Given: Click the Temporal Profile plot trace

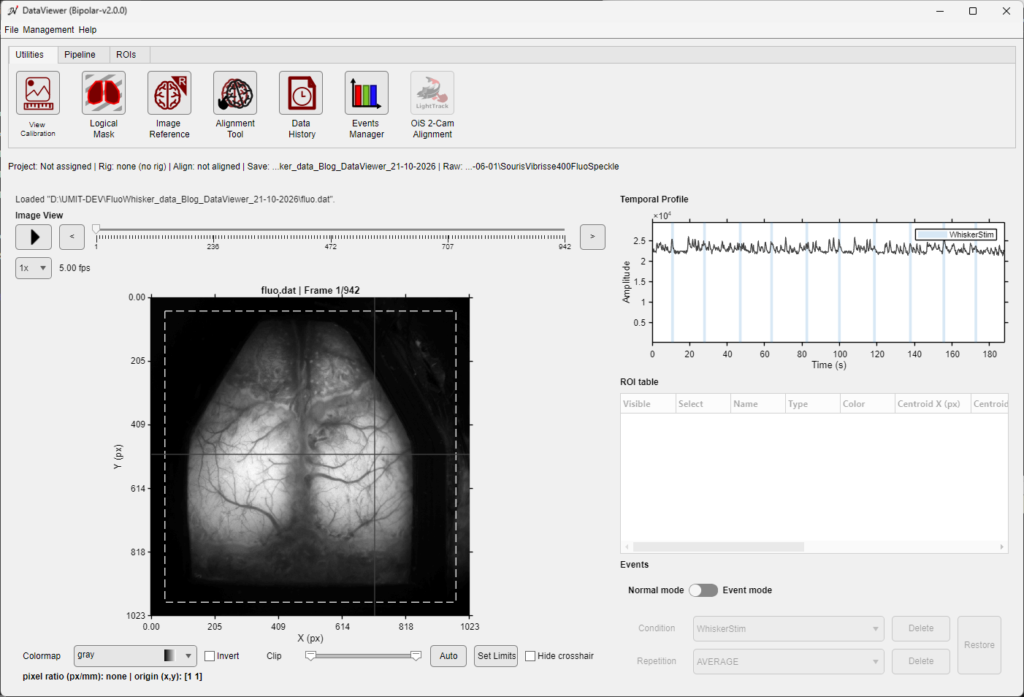Looking at the screenshot, I should point(828,247).
